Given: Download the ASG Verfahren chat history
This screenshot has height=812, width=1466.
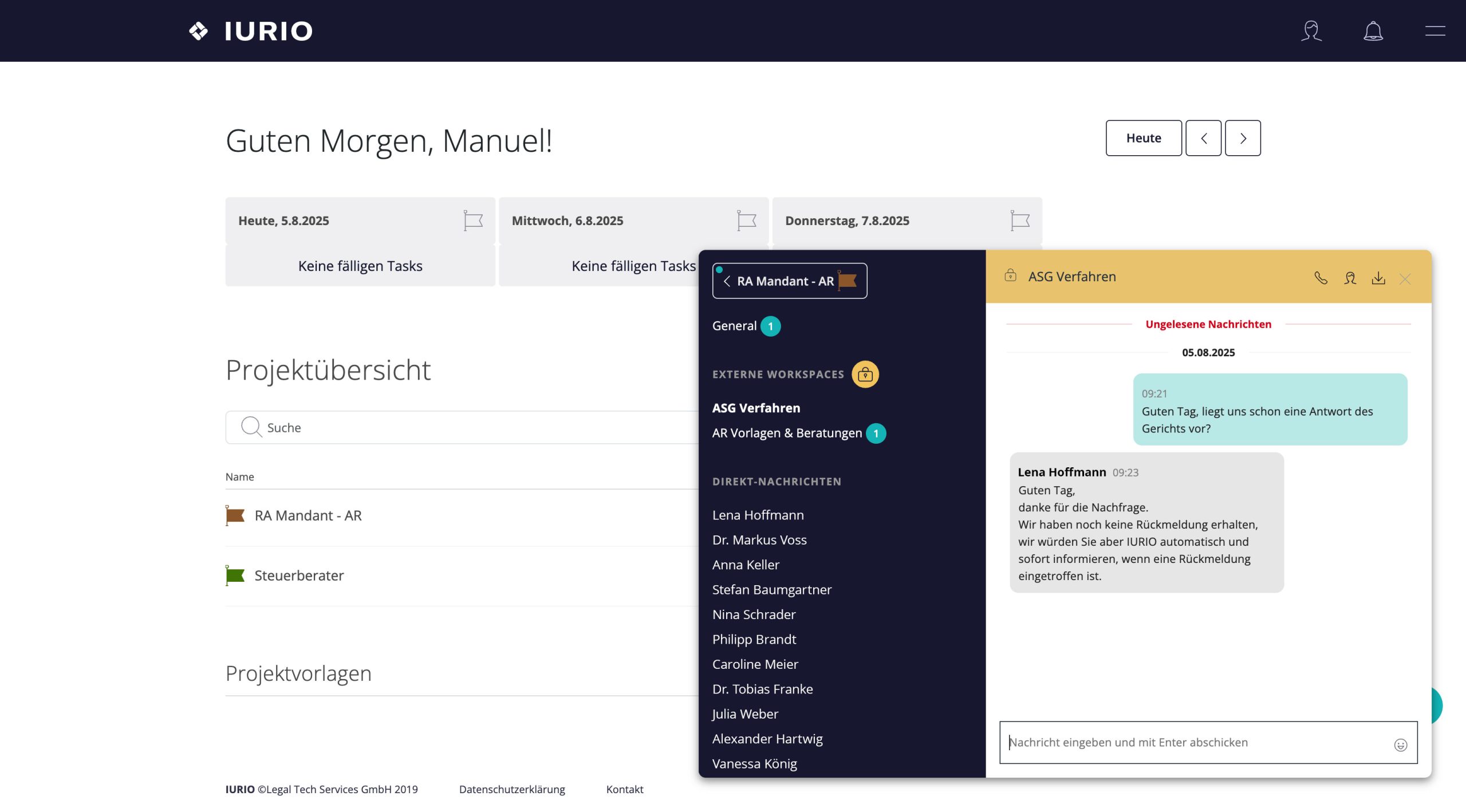Looking at the screenshot, I should point(1378,278).
